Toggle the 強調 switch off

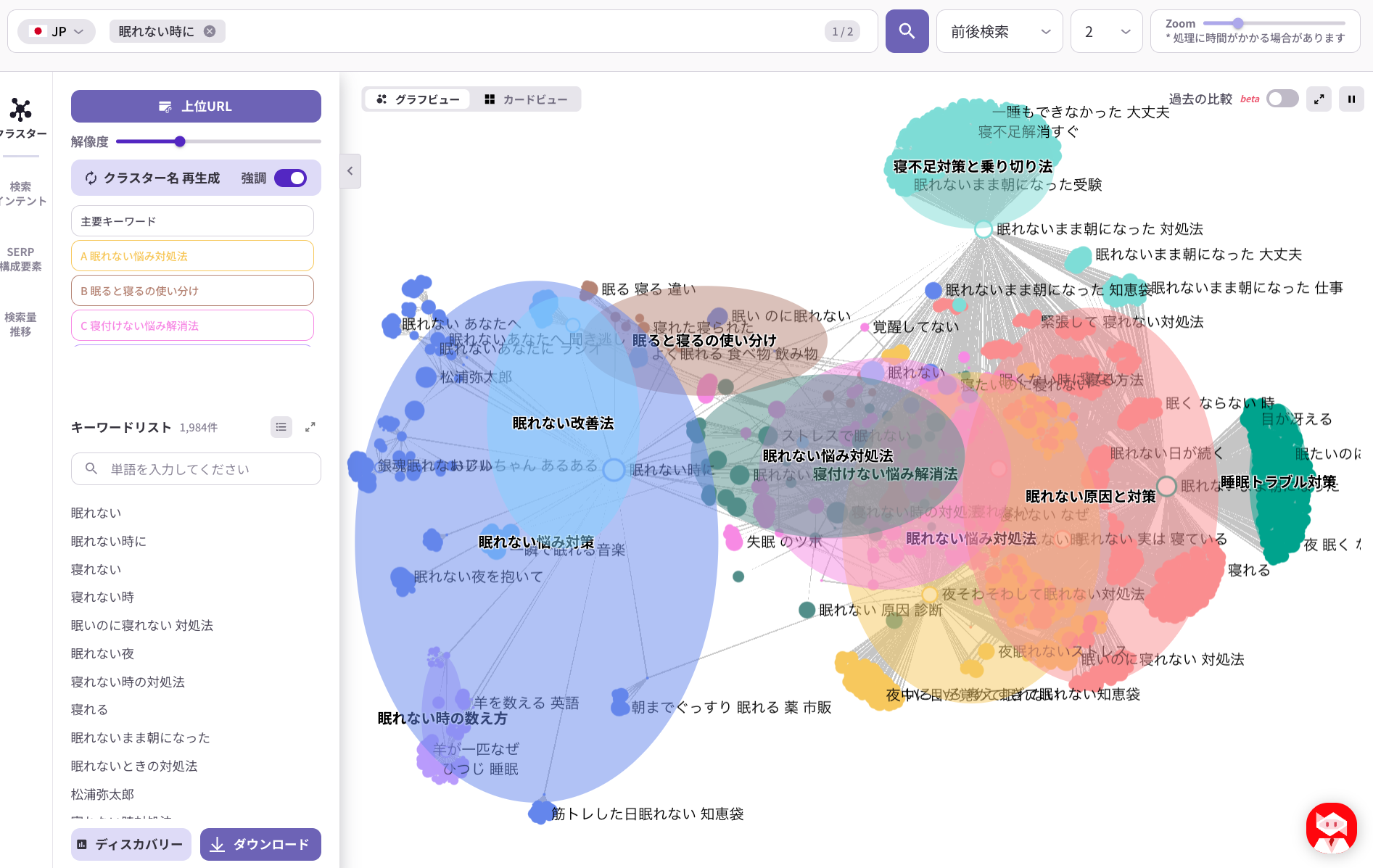(x=291, y=178)
